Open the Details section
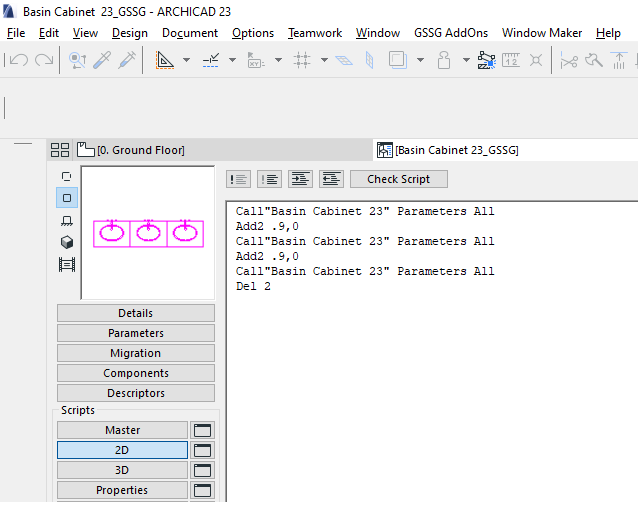The height and width of the screenshot is (506, 639). (x=136, y=313)
